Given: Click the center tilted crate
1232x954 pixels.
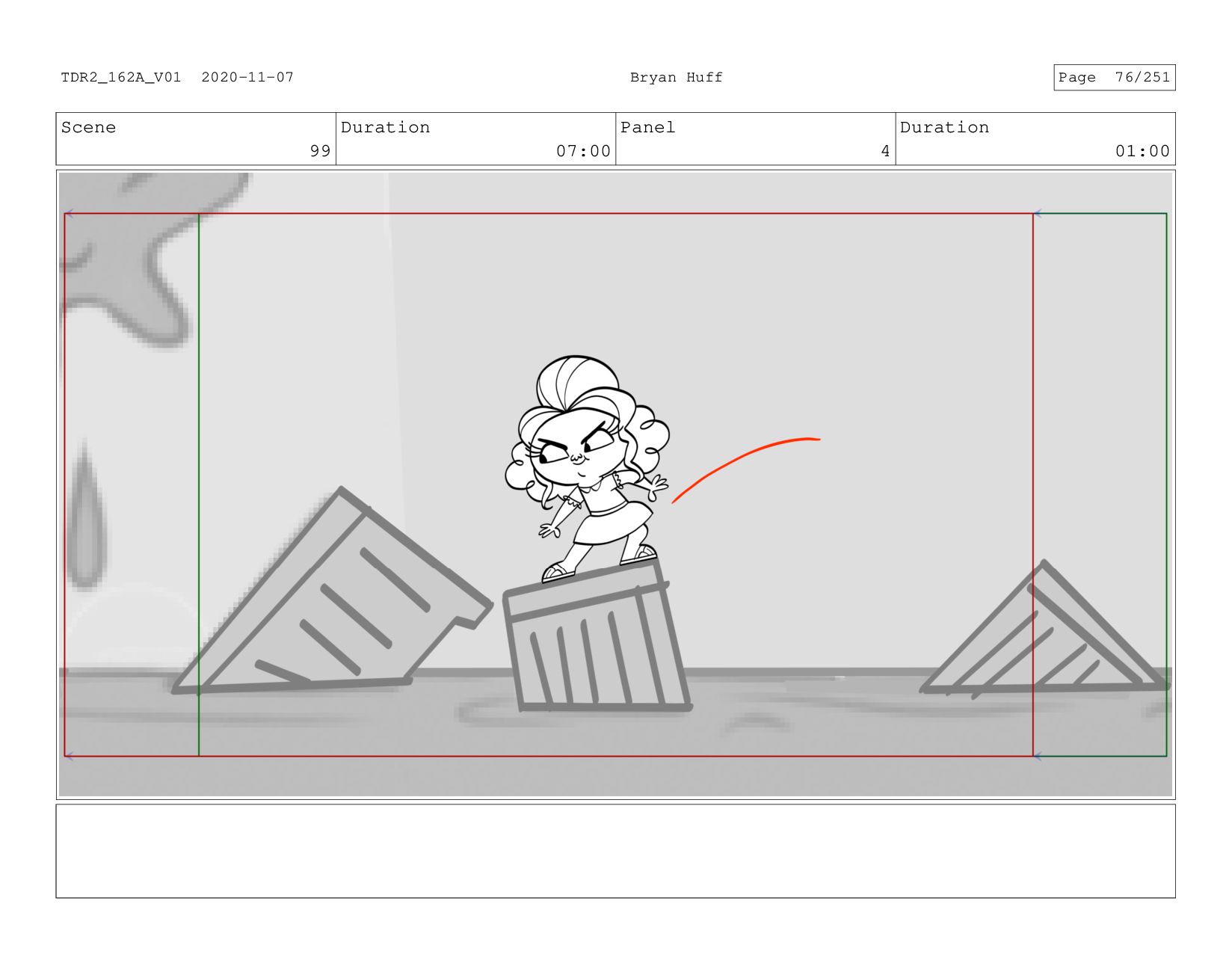Looking at the screenshot, I should click(597, 636).
